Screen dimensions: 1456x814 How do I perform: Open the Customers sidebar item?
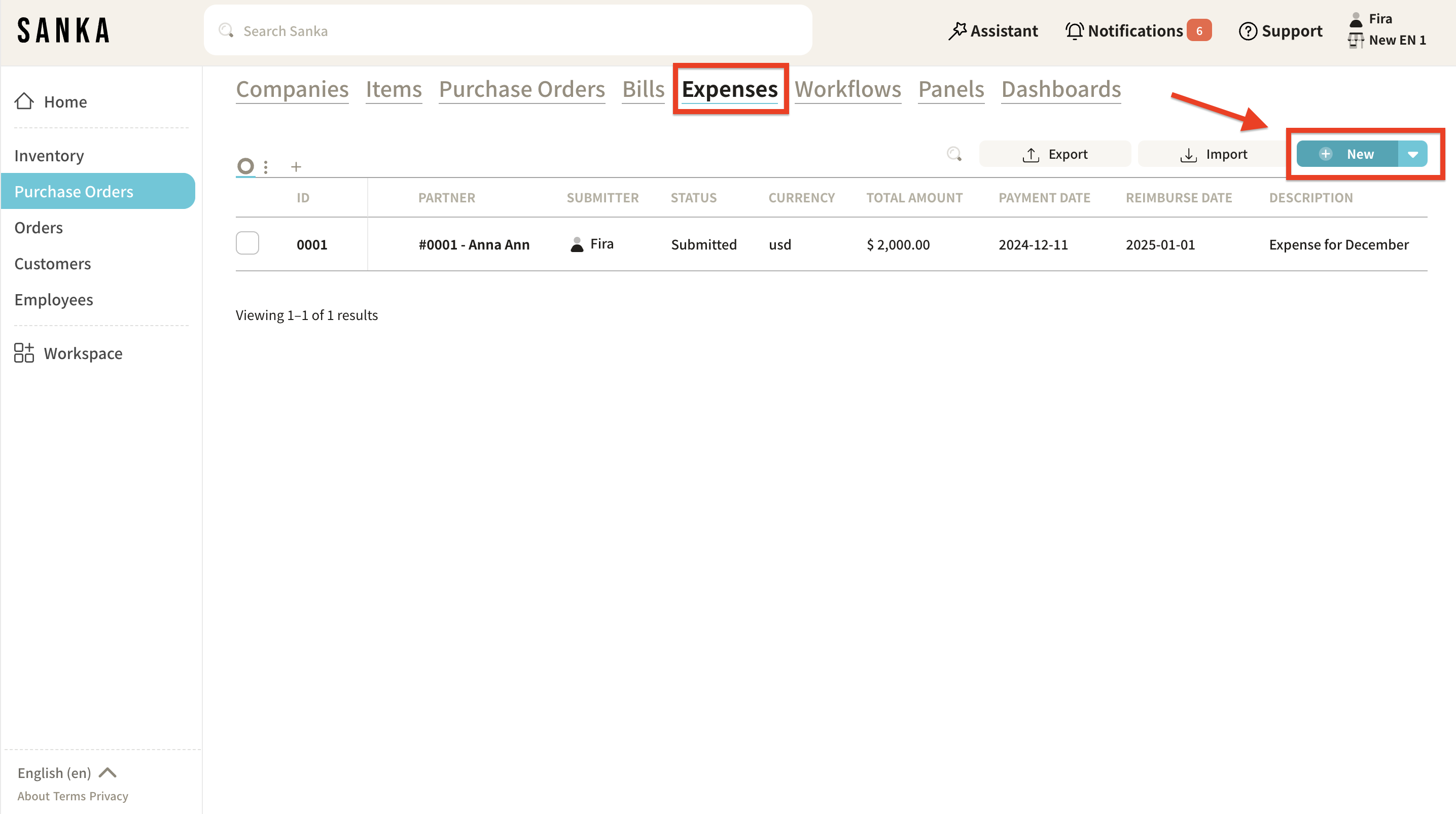[x=53, y=263]
